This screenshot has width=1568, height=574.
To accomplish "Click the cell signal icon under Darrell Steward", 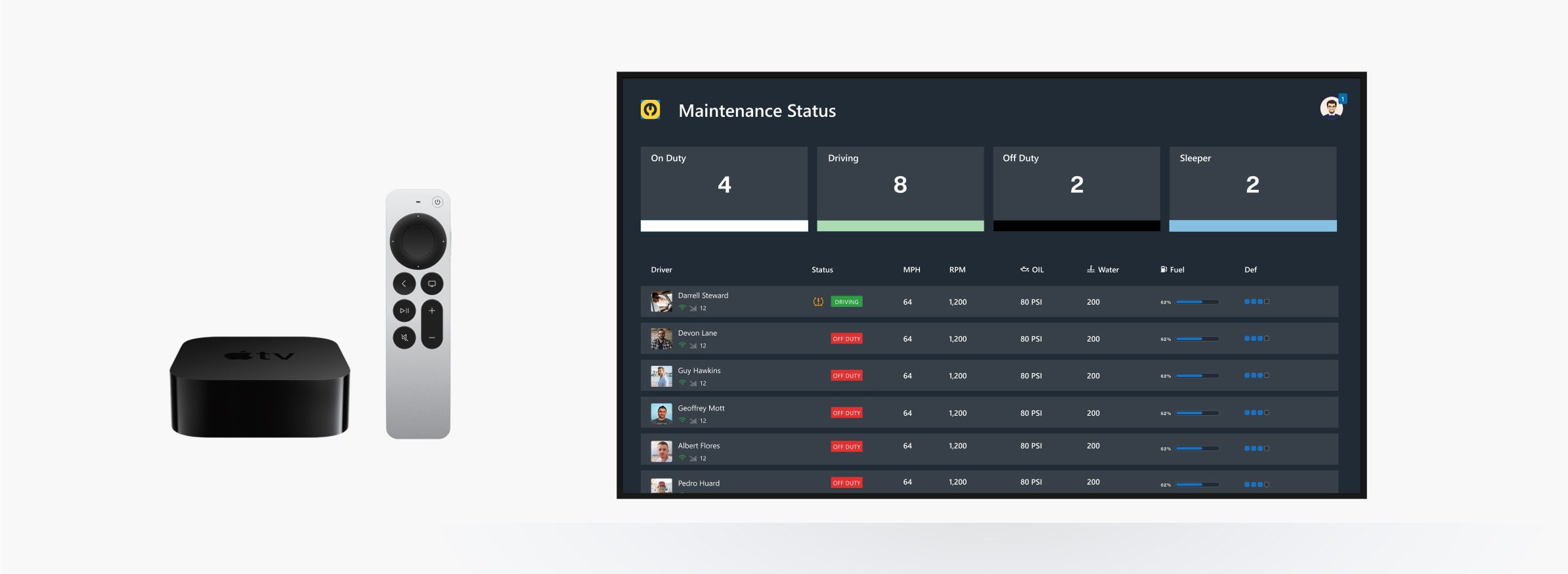I will coord(693,308).
